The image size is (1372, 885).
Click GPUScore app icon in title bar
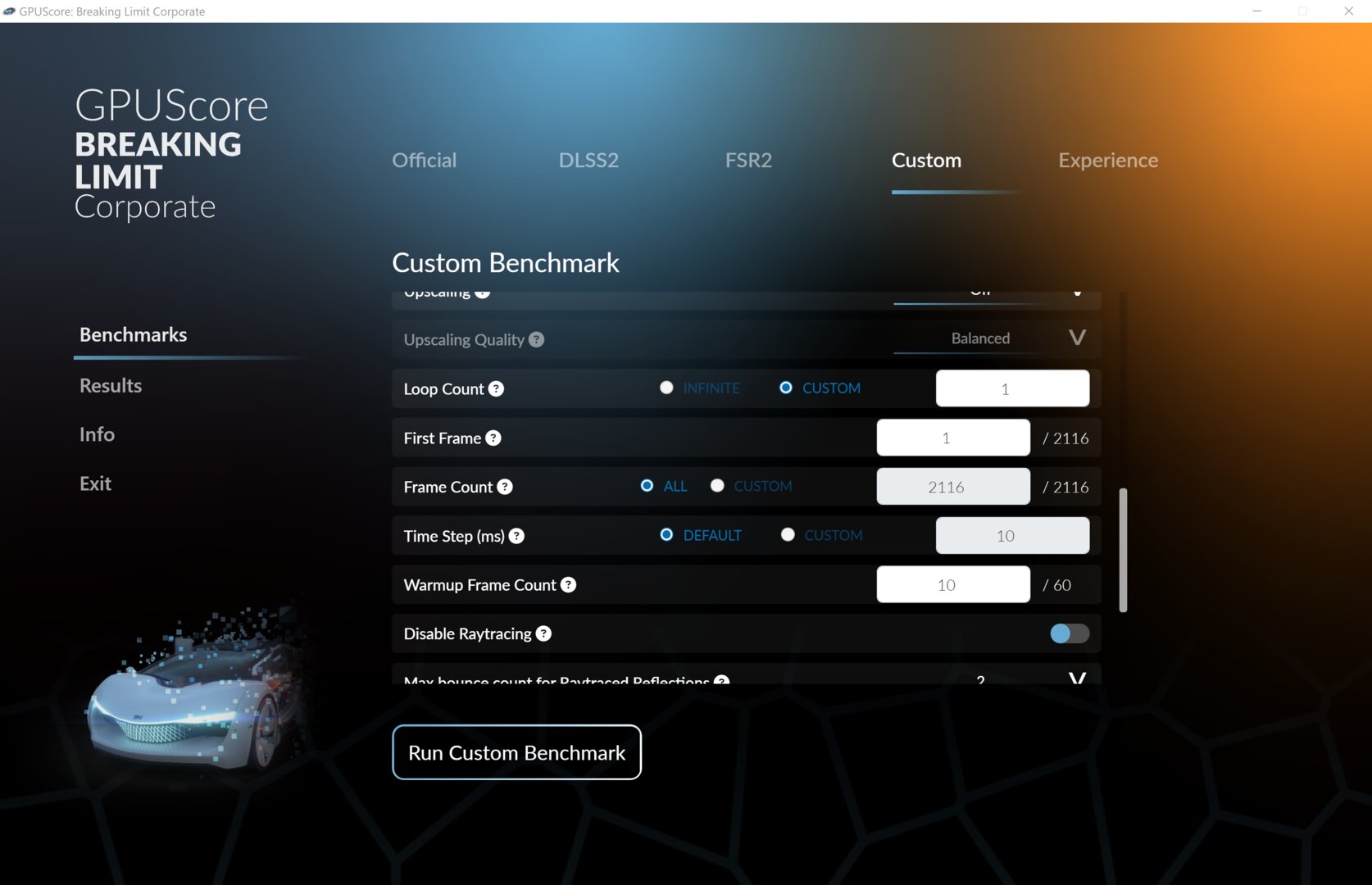pyautogui.click(x=9, y=11)
